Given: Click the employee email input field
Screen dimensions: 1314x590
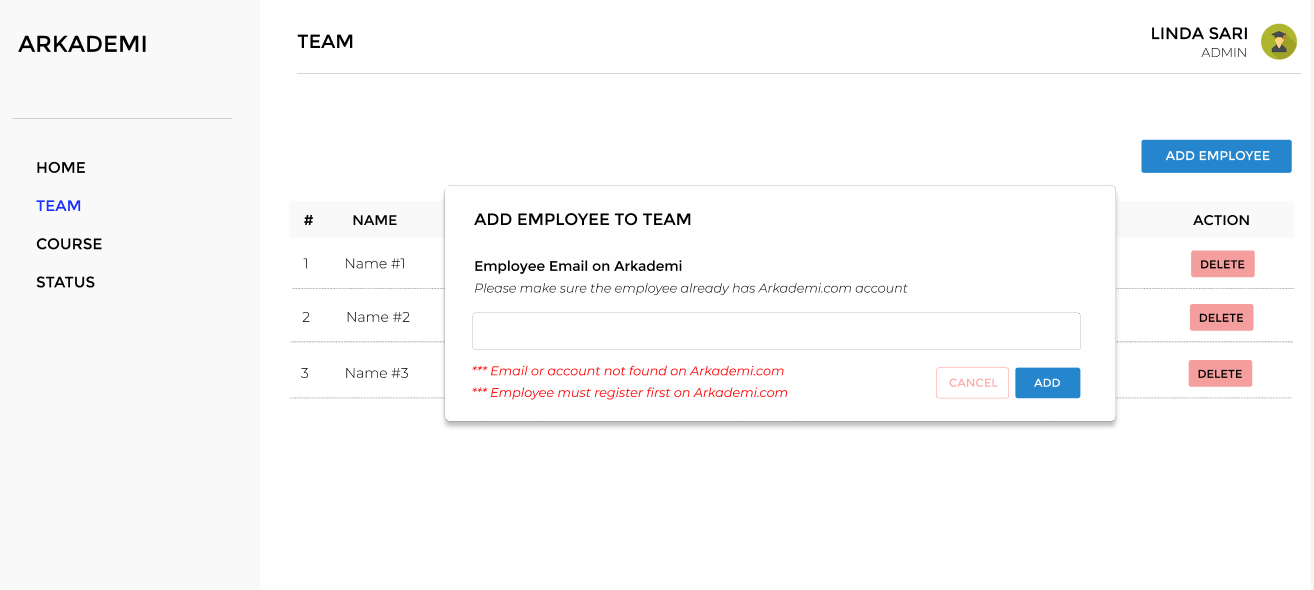Looking at the screenshot, I should coord(776,331).
